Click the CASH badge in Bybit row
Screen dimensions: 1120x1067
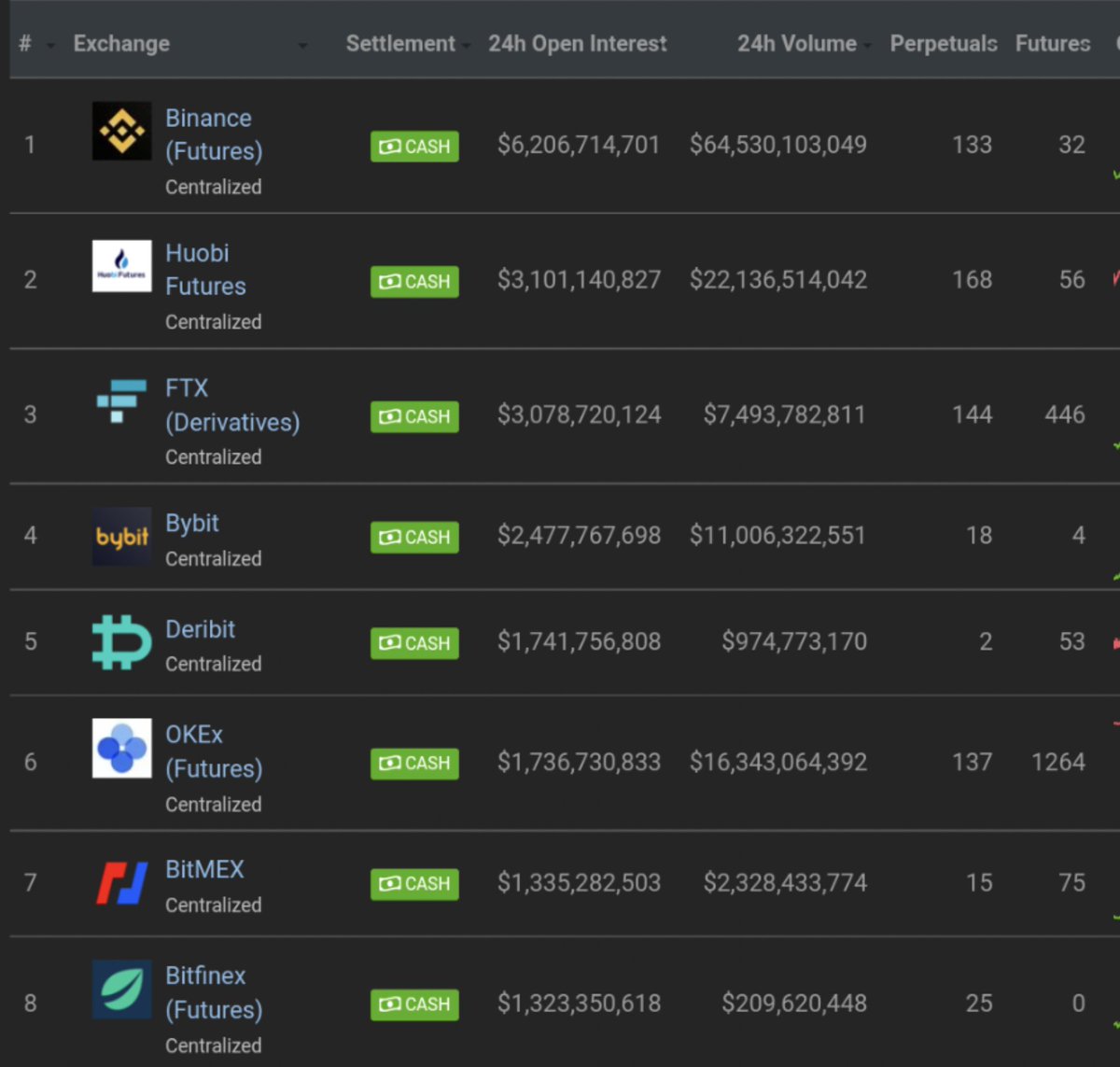(x=414, y=537)
